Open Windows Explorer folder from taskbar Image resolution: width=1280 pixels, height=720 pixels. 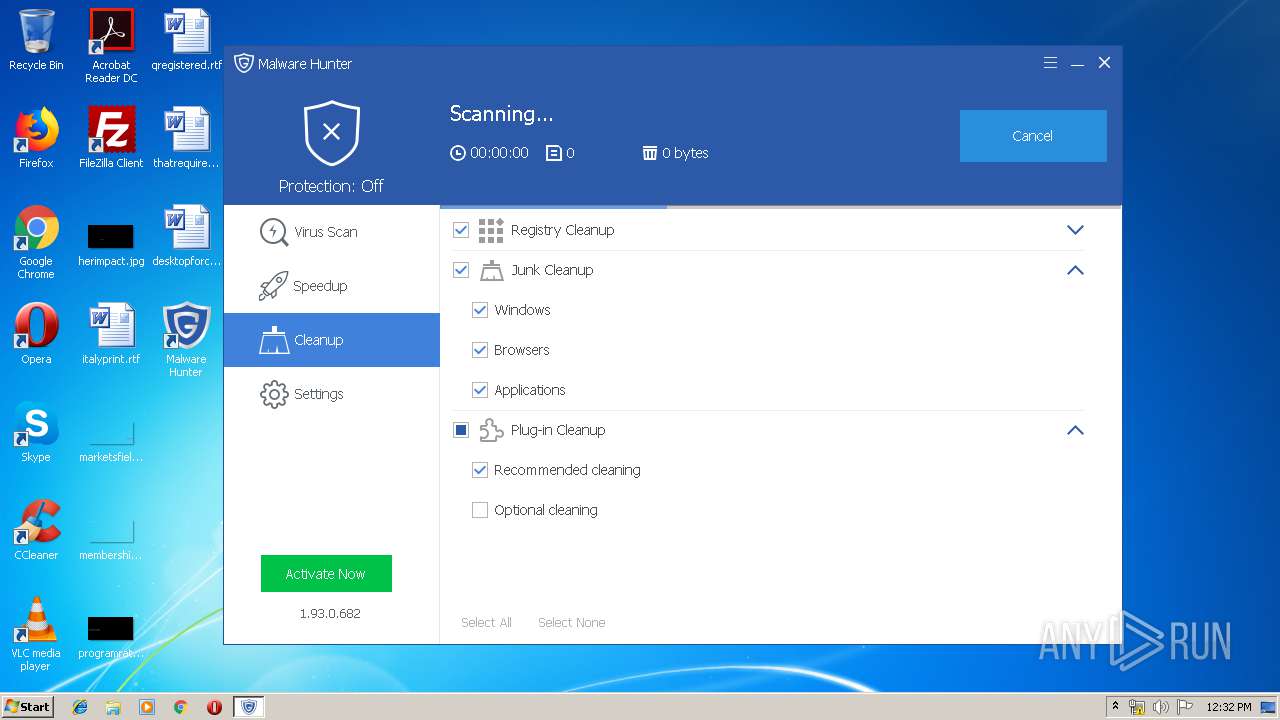[x=113, y=706]
